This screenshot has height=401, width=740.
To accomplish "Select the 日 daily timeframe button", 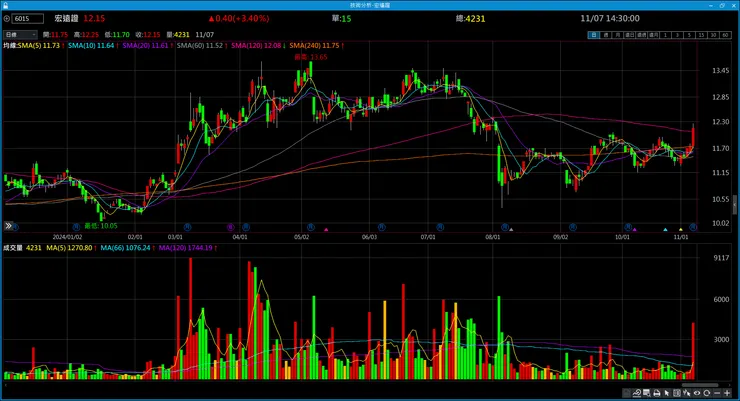I will coord(594,35).
